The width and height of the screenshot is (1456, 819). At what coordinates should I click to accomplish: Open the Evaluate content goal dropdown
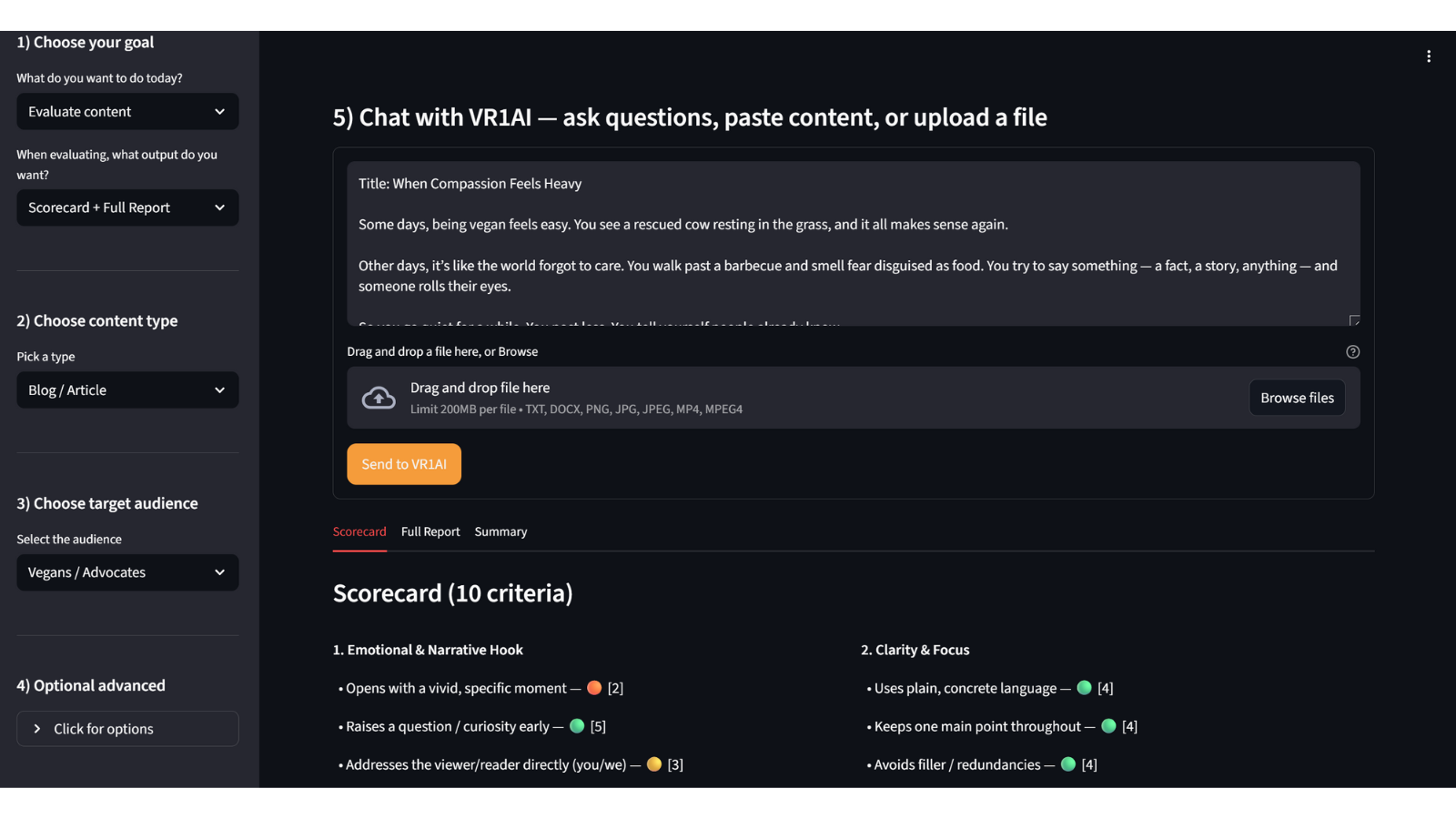(127, 112)
